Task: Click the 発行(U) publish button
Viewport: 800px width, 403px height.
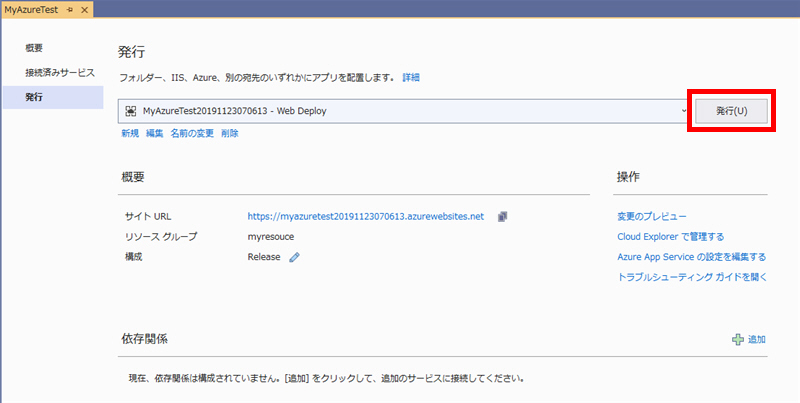Action: [x=731, y=111]
